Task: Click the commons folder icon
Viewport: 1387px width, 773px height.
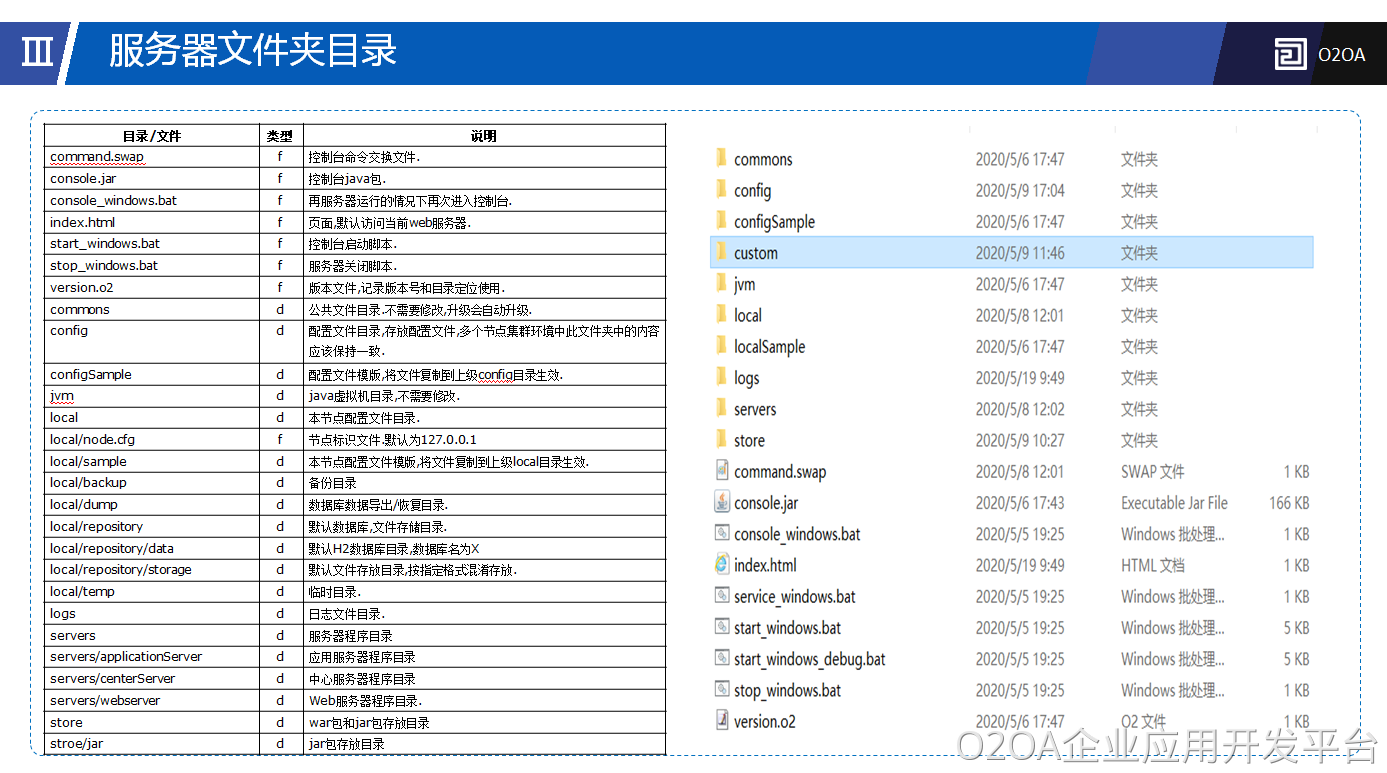Action: coord(721,158)
